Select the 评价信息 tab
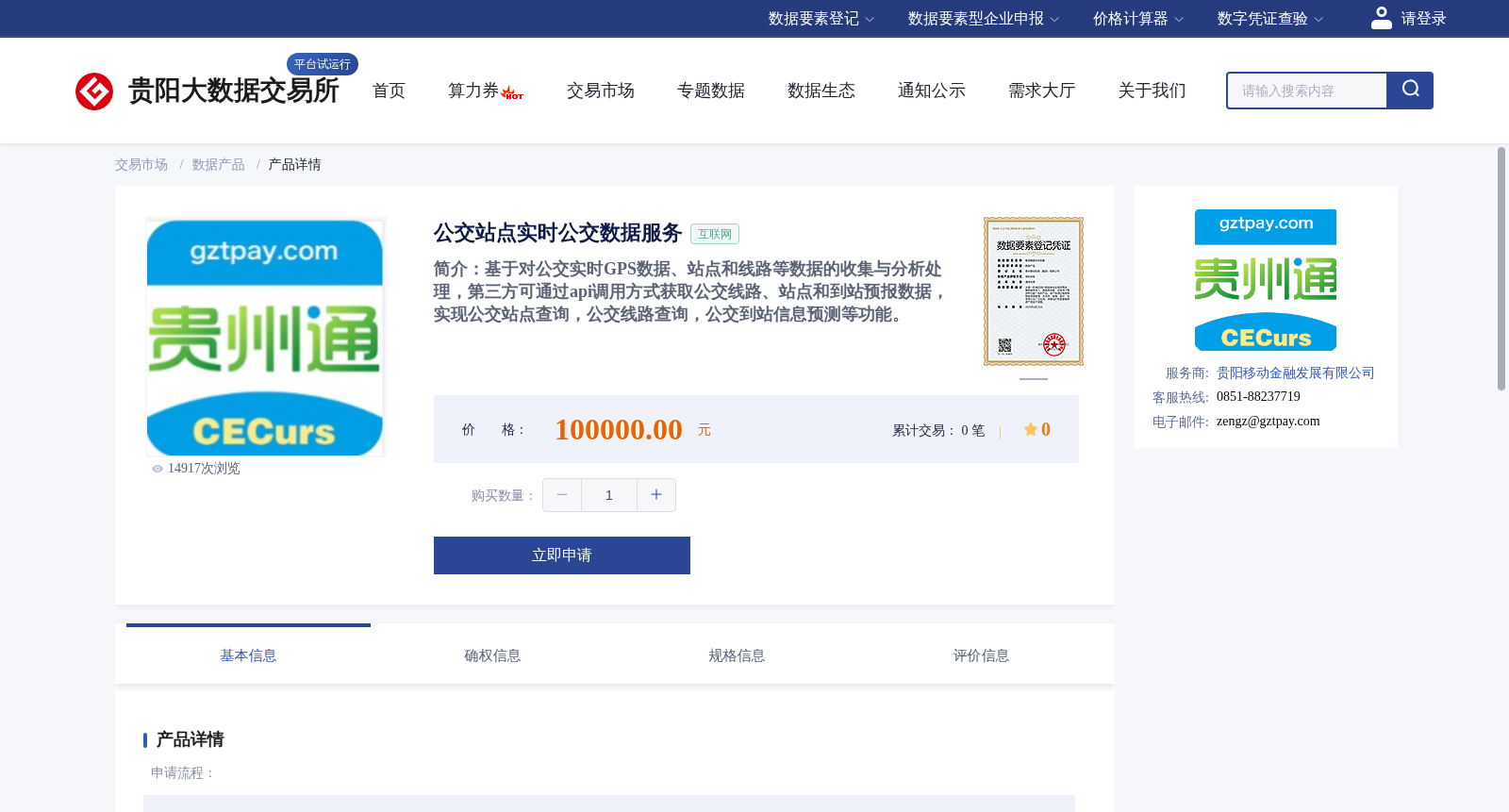Viewport: 1509px width, 812px height. point(981,655)
